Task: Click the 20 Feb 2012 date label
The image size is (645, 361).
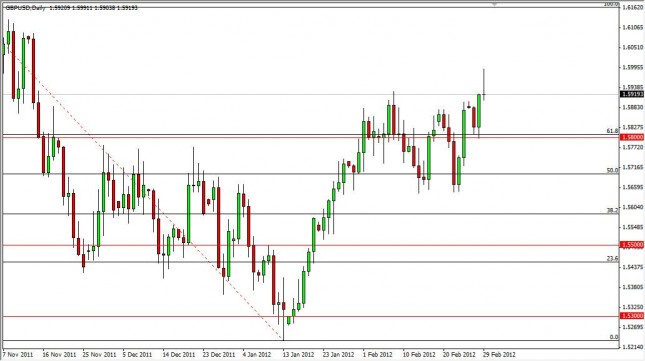Action: coord(459,354)
